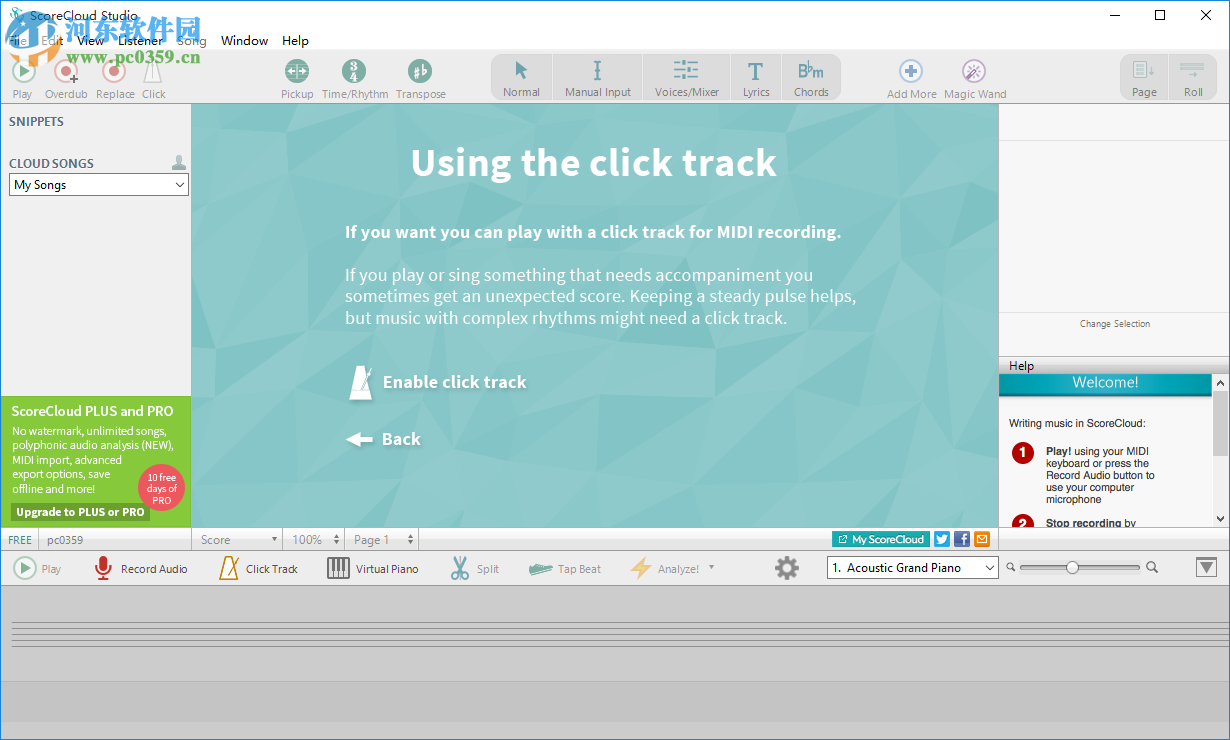
Task: Collapse the recording panel with triangle button
Action: tap(1206, 567)
